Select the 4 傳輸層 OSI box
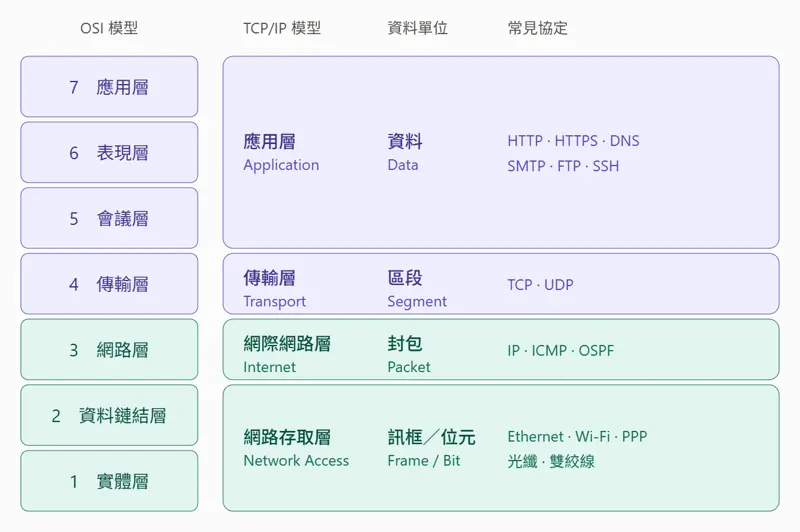The height and width of the screenshot is (532, 800). pyautogui.click(x=109, y=284)
